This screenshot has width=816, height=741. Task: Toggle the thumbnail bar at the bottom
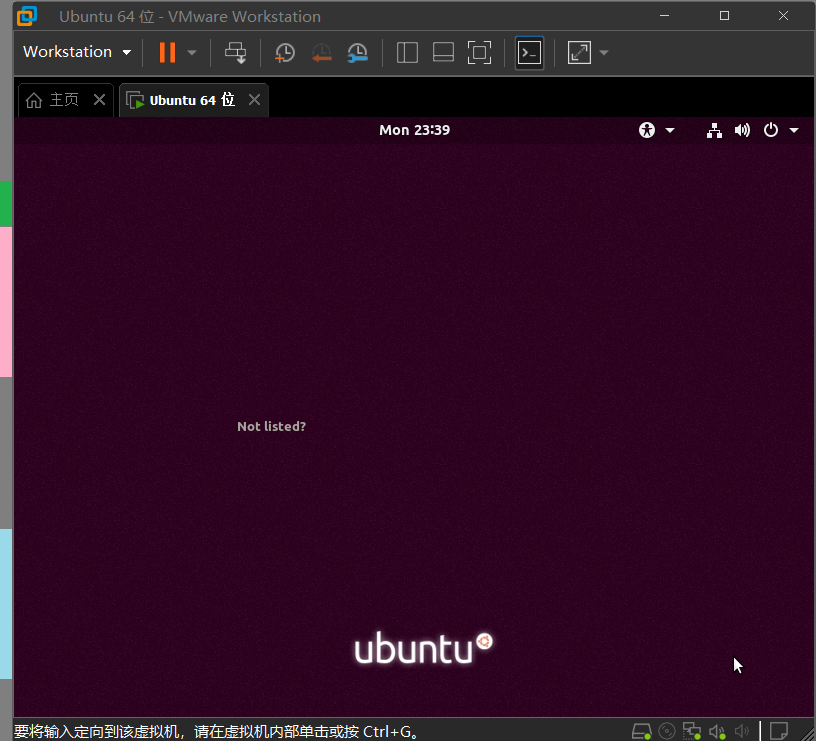tap(443, 53)
